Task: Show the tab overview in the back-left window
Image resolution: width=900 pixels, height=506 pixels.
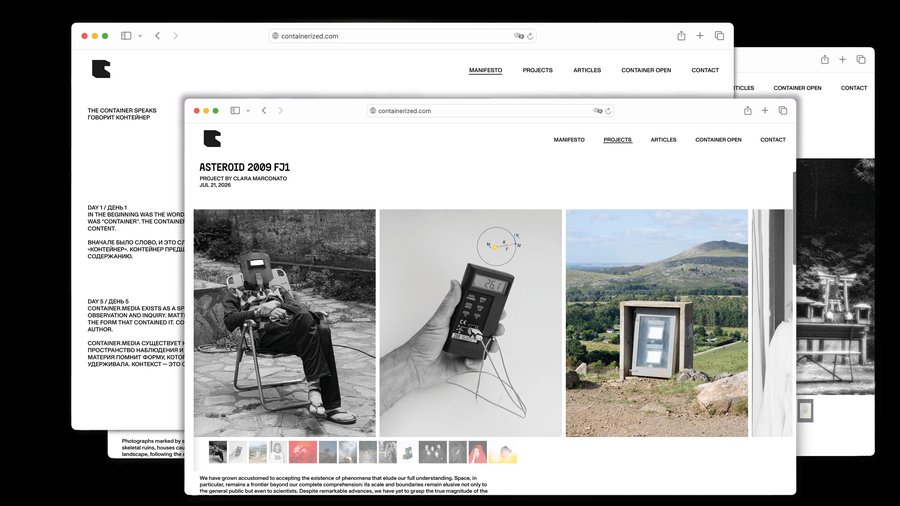Action: coord(719,36)
